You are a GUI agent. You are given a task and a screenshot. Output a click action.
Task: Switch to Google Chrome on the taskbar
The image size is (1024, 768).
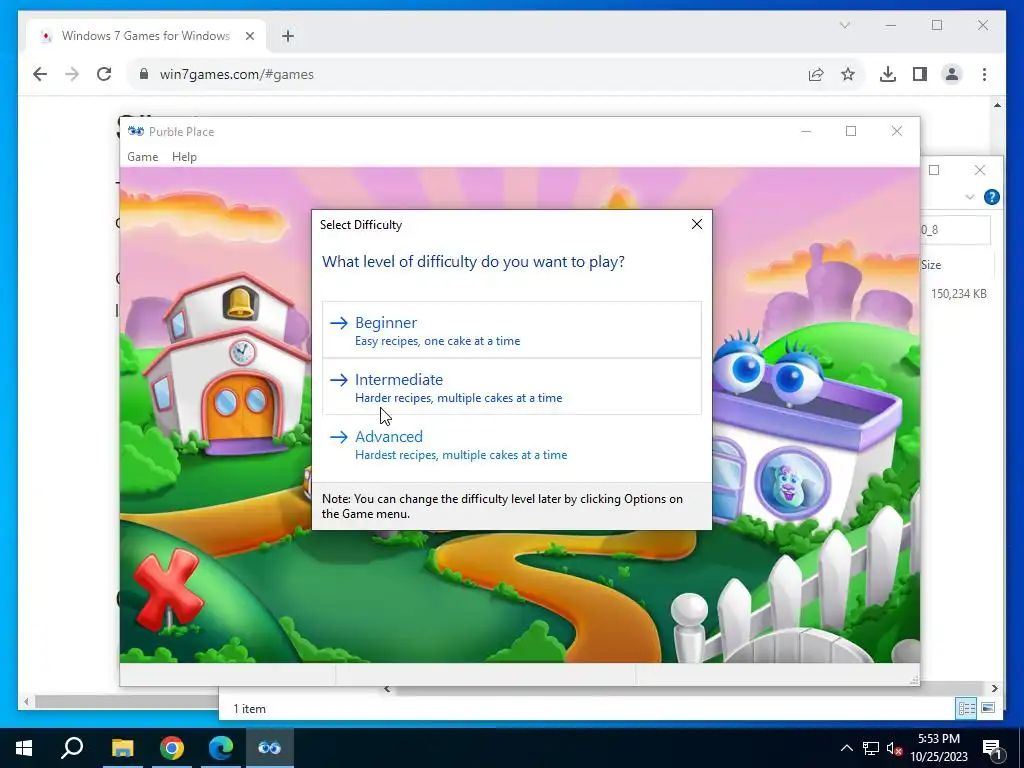click(172, 748)
